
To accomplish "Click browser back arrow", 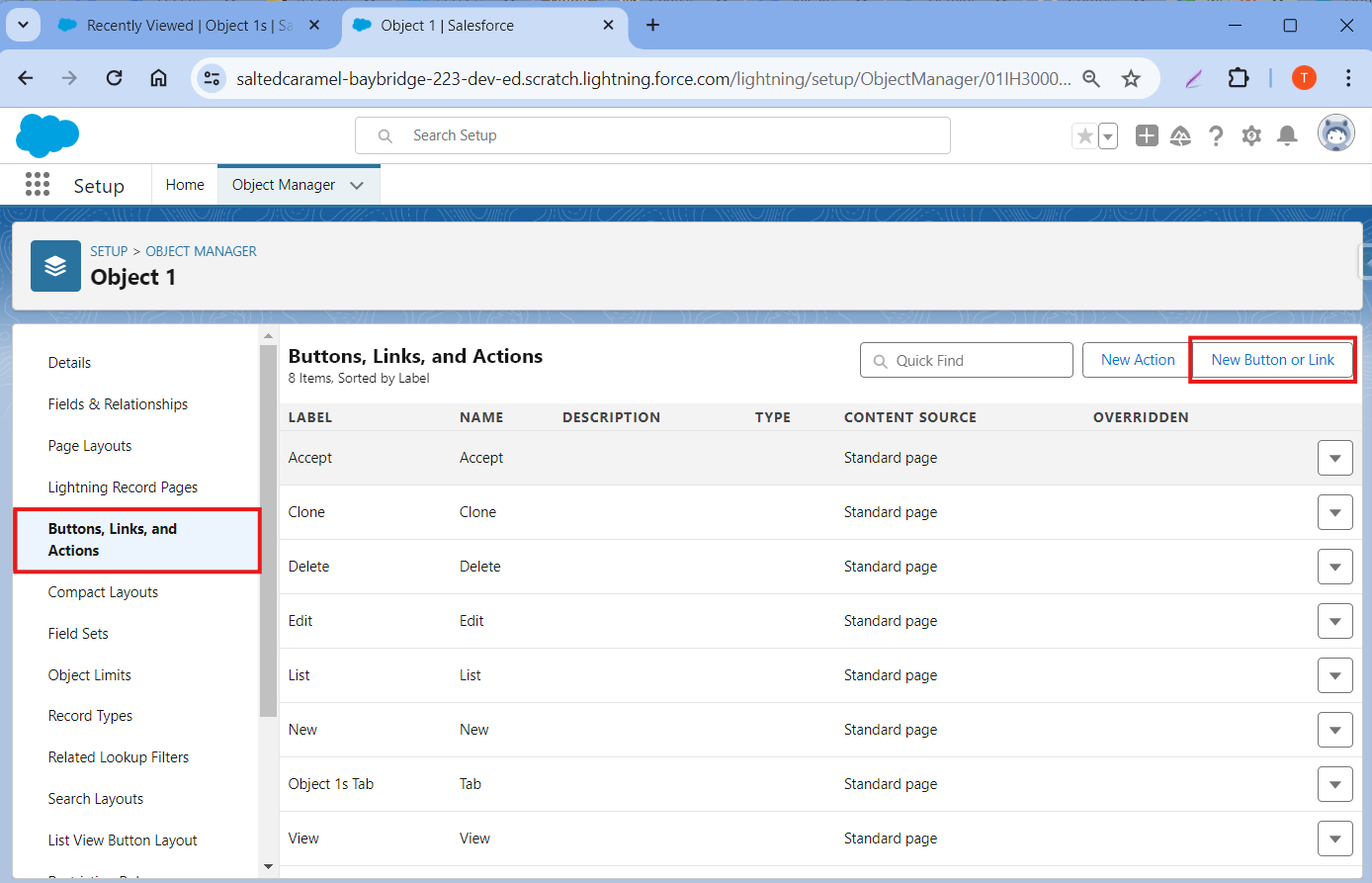I will coord(26,78).
